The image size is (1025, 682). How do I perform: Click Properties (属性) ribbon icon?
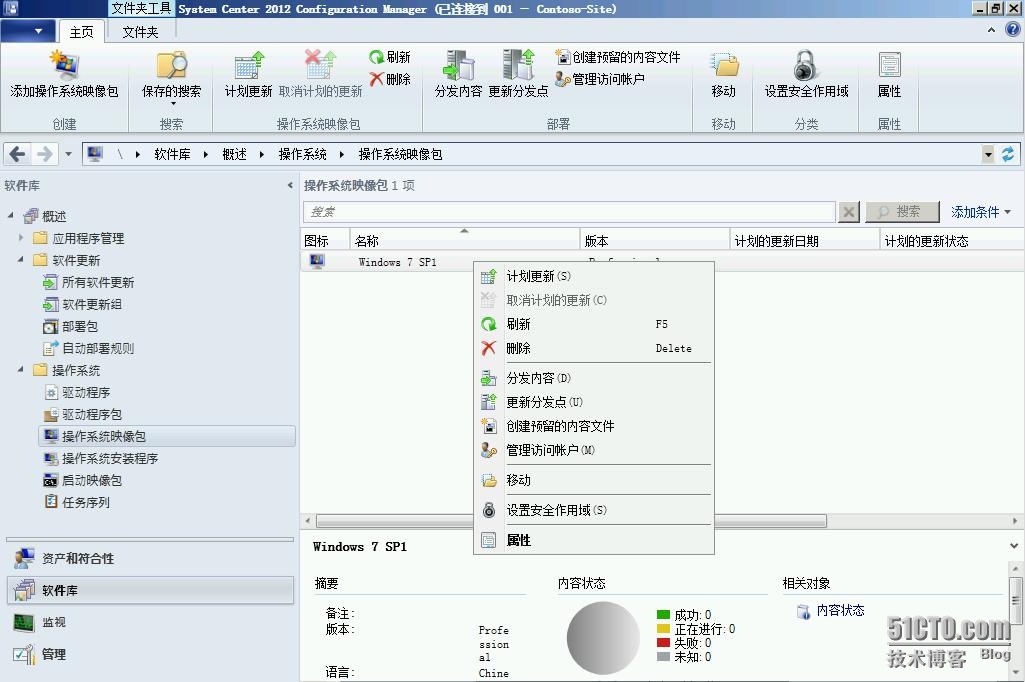(x=889, y=75)
